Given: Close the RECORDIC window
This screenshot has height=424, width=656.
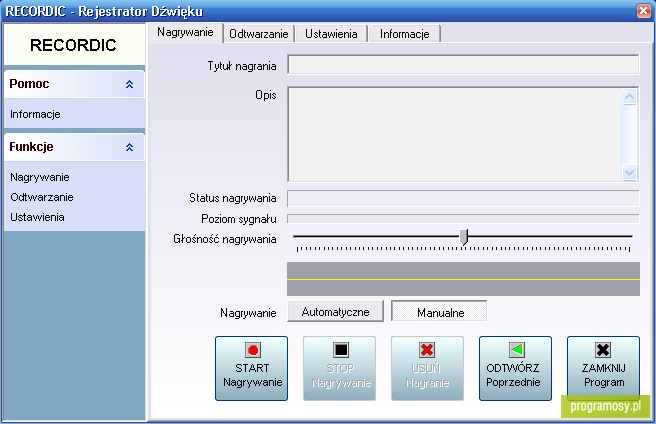Looking at the screenshot, I should pos(643,10).
